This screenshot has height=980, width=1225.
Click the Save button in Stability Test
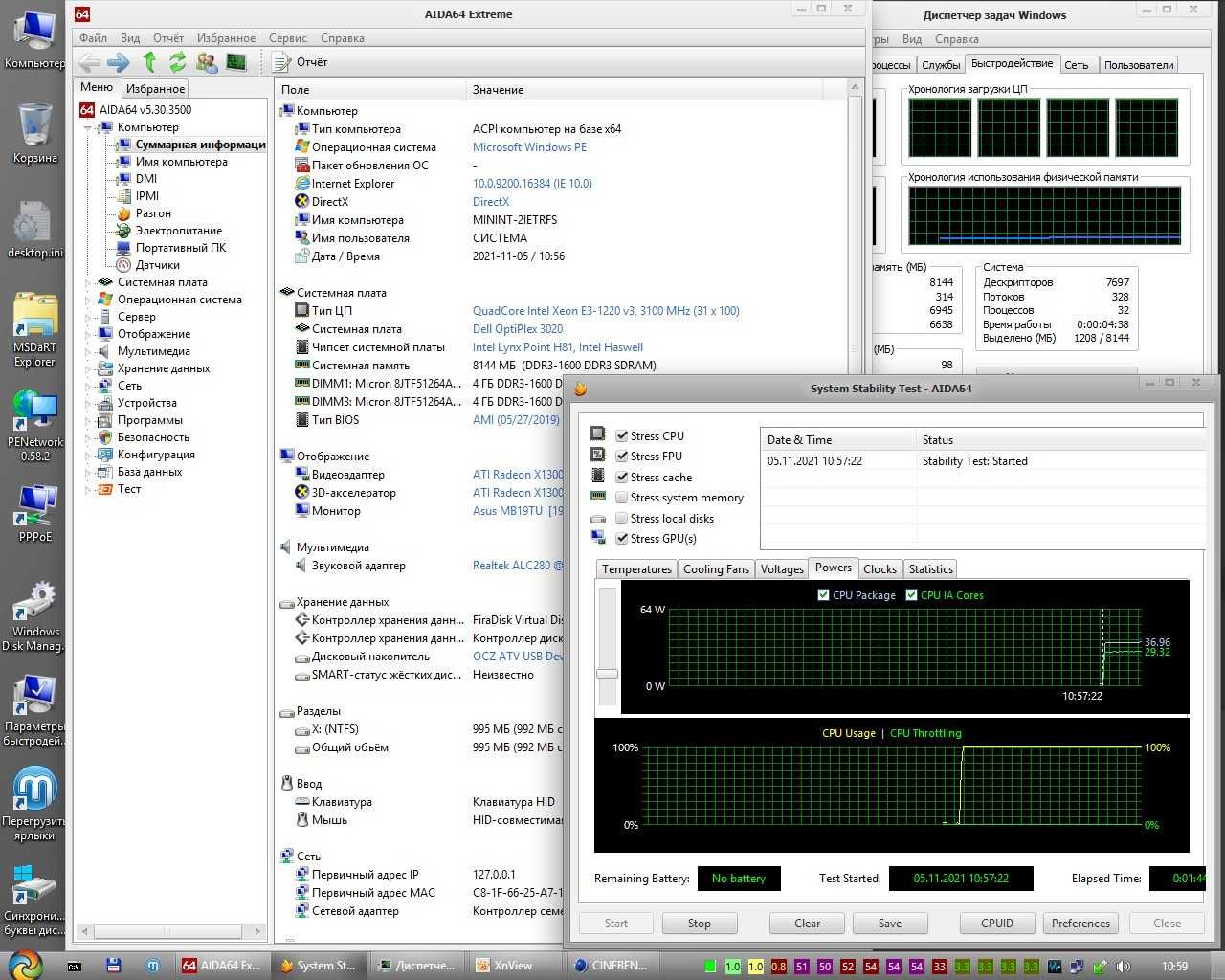click(890, 924)
